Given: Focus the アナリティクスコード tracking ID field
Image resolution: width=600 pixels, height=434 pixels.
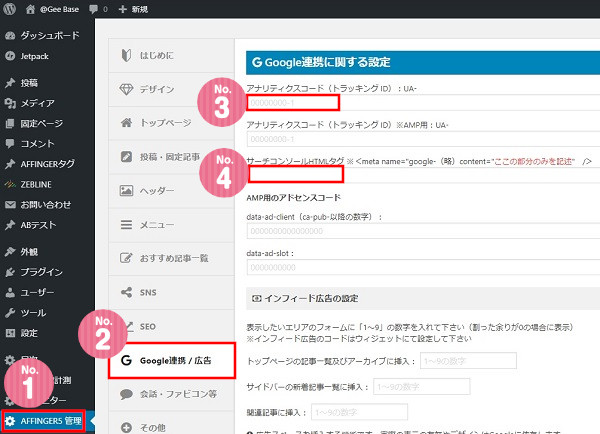Looking at the screenshot, I should pyautogui.click(x=423, y=103).
